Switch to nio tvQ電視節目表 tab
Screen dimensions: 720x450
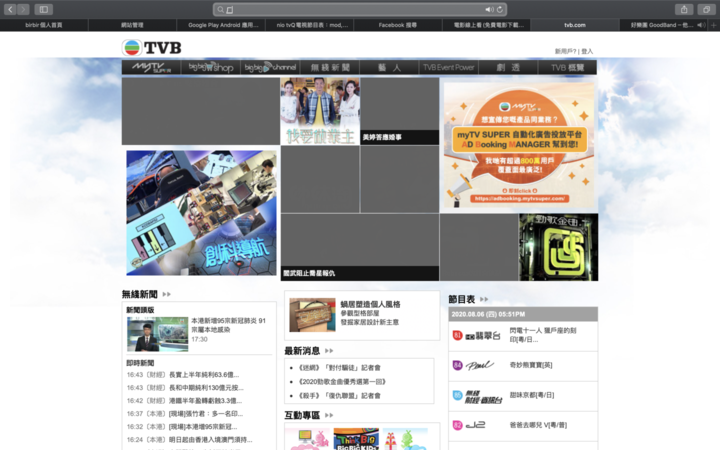pyautogui.click(x=310, y=25)
